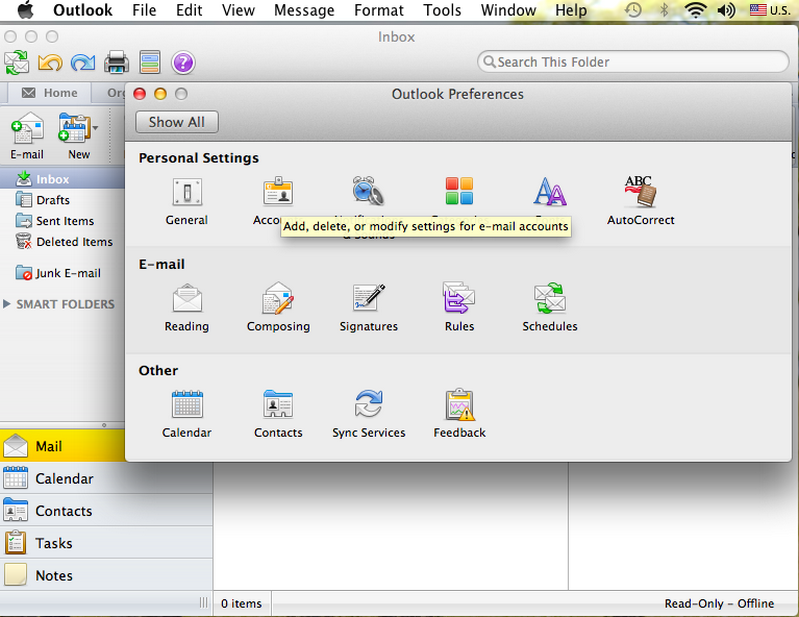Click the My Day toolbar icon
The image size is (799, 617).
(150, 63)
